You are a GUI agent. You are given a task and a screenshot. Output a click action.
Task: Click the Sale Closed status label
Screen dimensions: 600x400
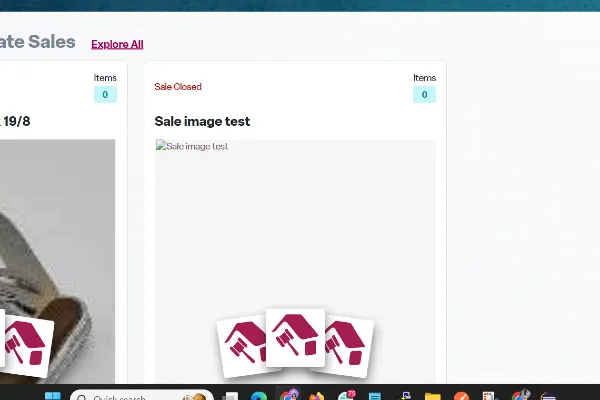[x=178, y=87]
